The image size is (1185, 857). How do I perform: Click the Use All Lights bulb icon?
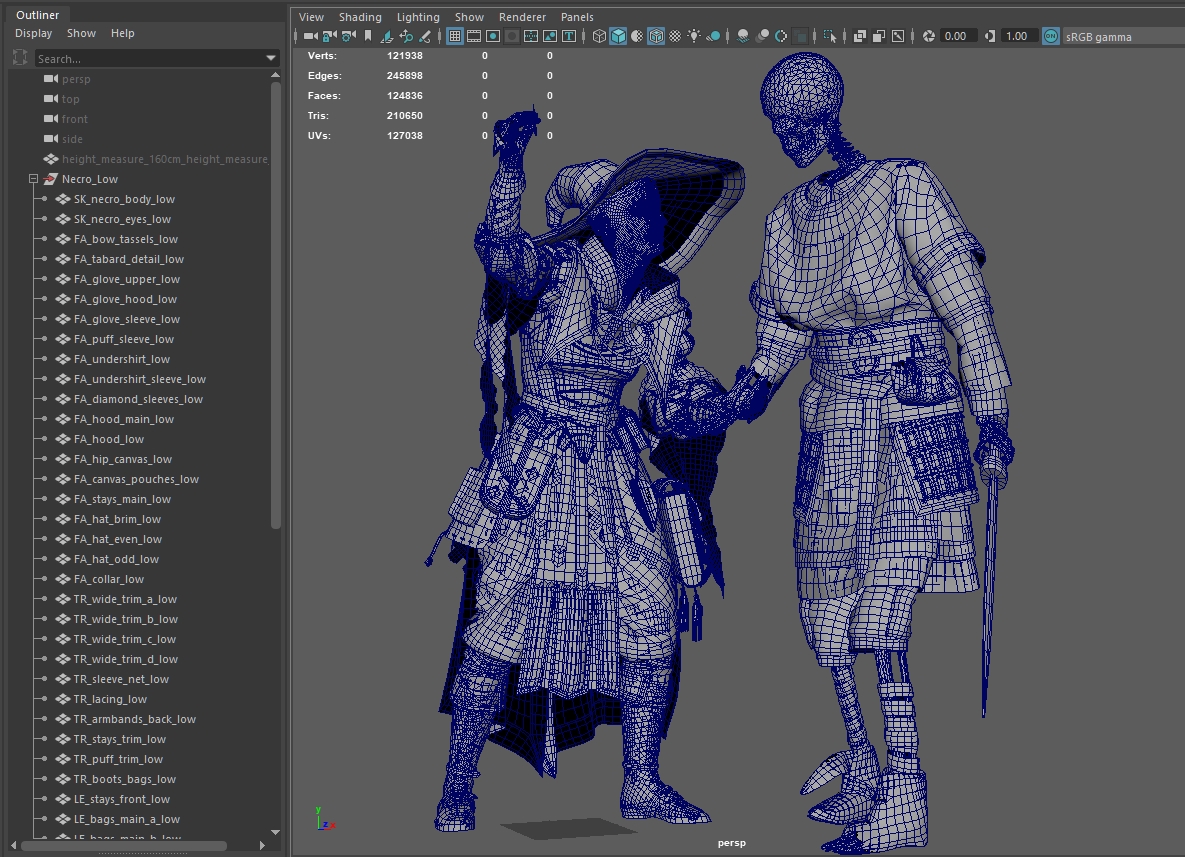[x=694, y=36]
